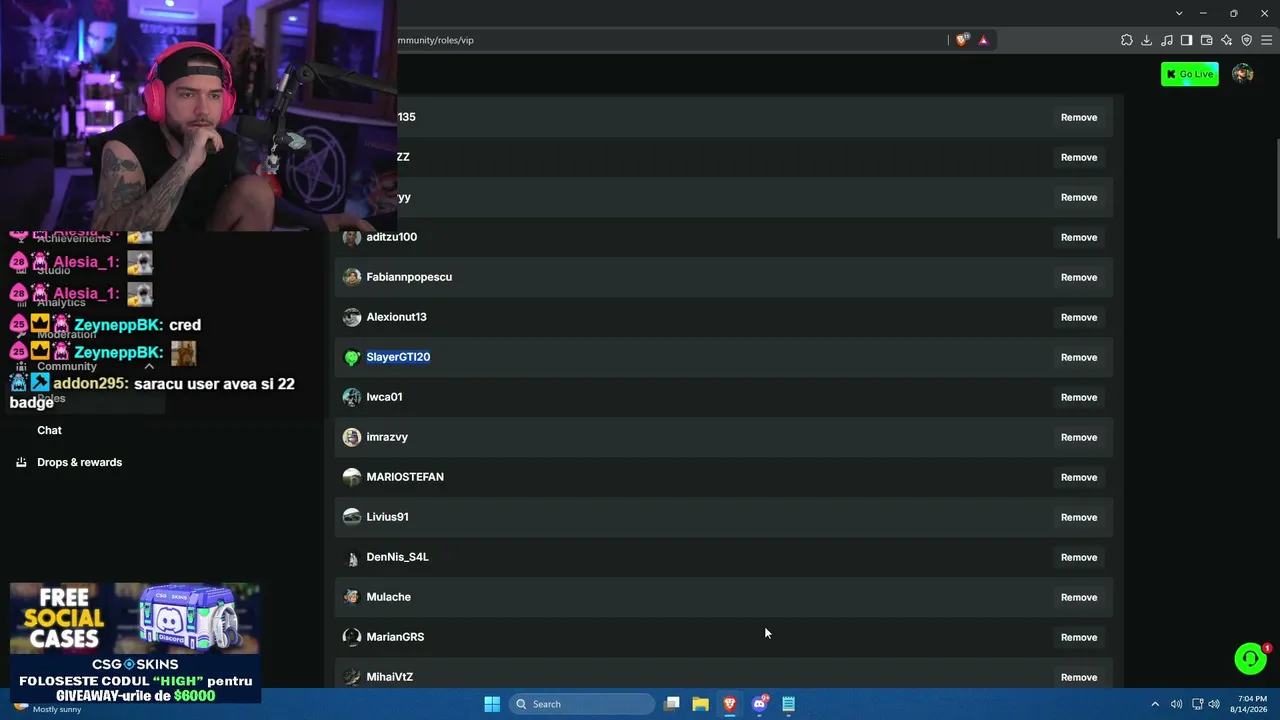The height and width of the screenshot is (720, 1280).
Task: Collapse the Community section chevron
Action: tap(149, 366)
